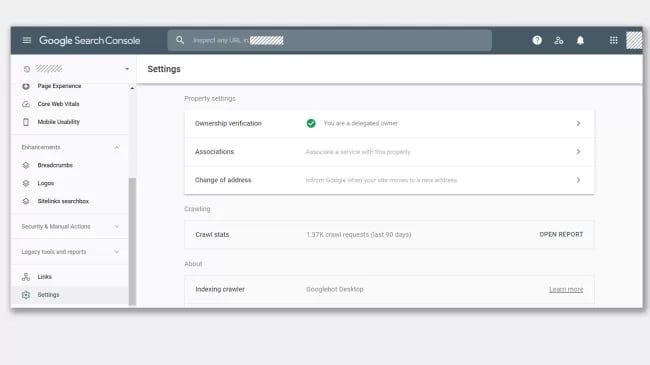This screenshot has width=650, height=365.
Task: Open the Links report
Action: [44, 277]
